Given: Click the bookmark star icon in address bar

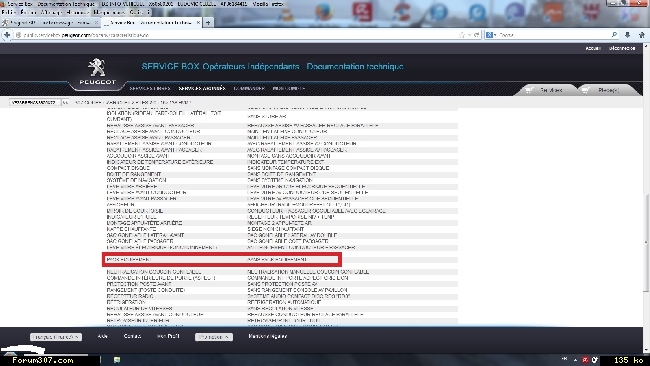Looking at the screenshot, I should (x=462, y=35).
